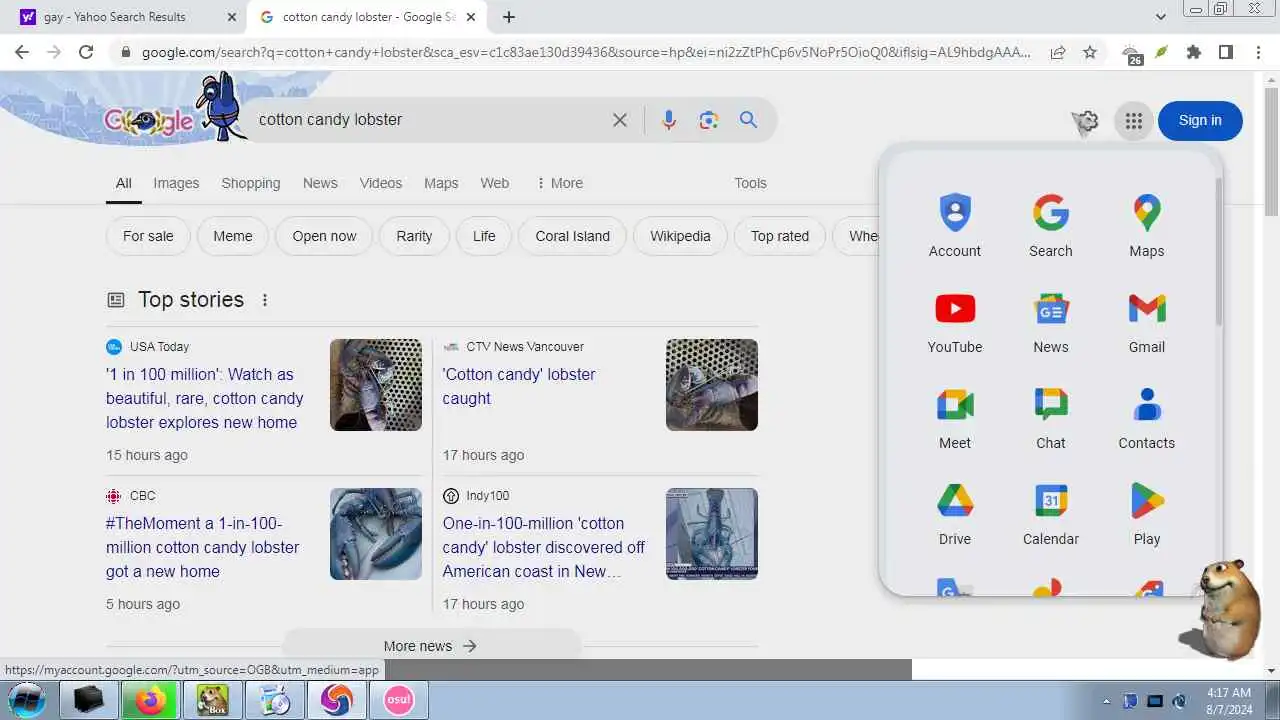This screenshot has height=720, width=1280.
Task: Apply the For sale filter chip
Action: pyautogui.click(x=148, y=236)
